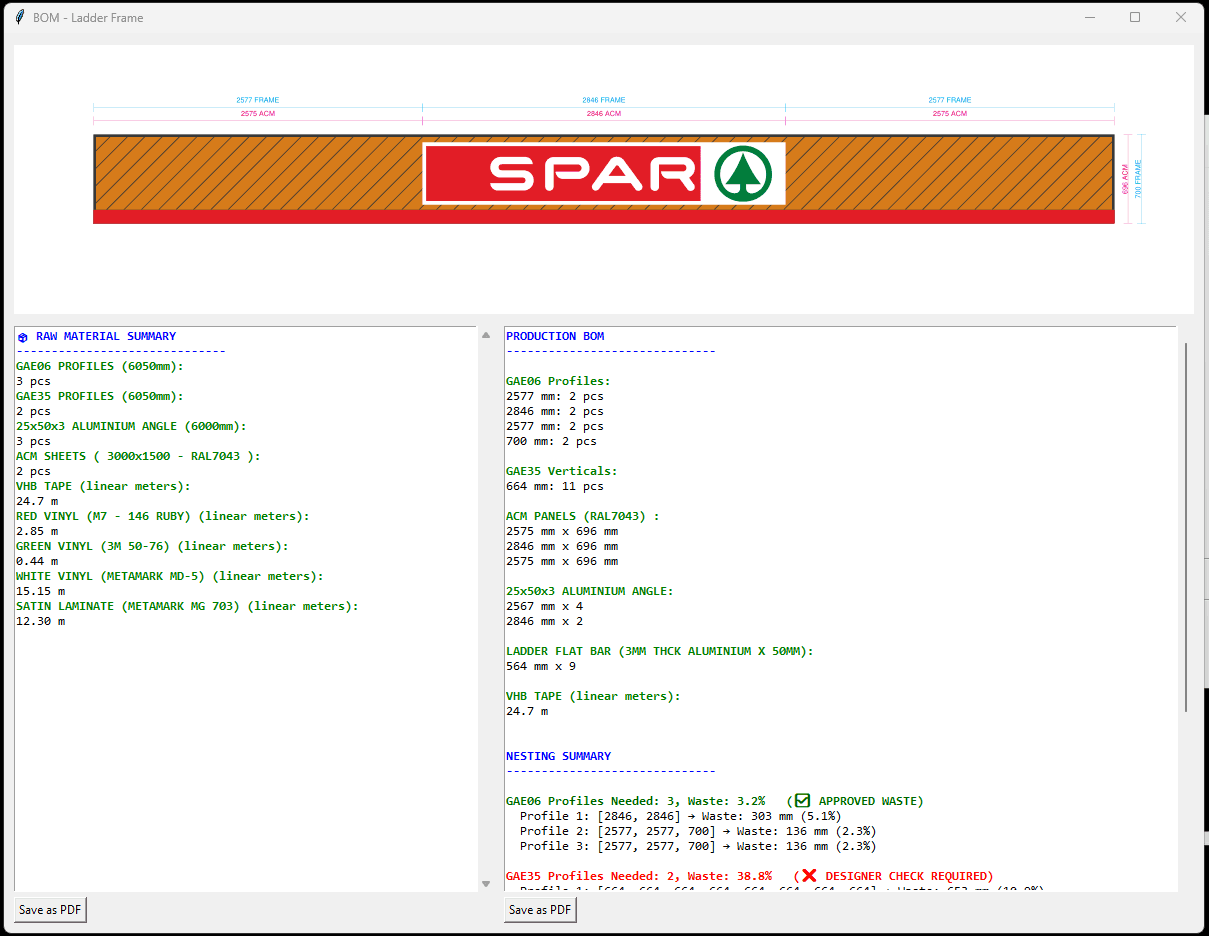
Task: Click GAE35 PROFILES (6050mm) line
Action: tap(100, 396)
